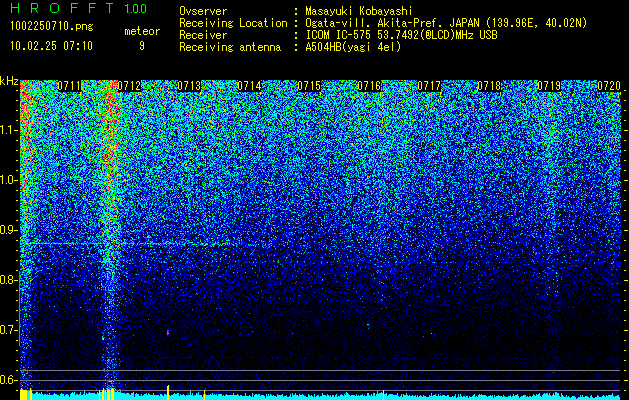Click the 0717 time marker
The width and height of the screenshot is (629, 400).
pyautogui.click(x=429, y=86)
